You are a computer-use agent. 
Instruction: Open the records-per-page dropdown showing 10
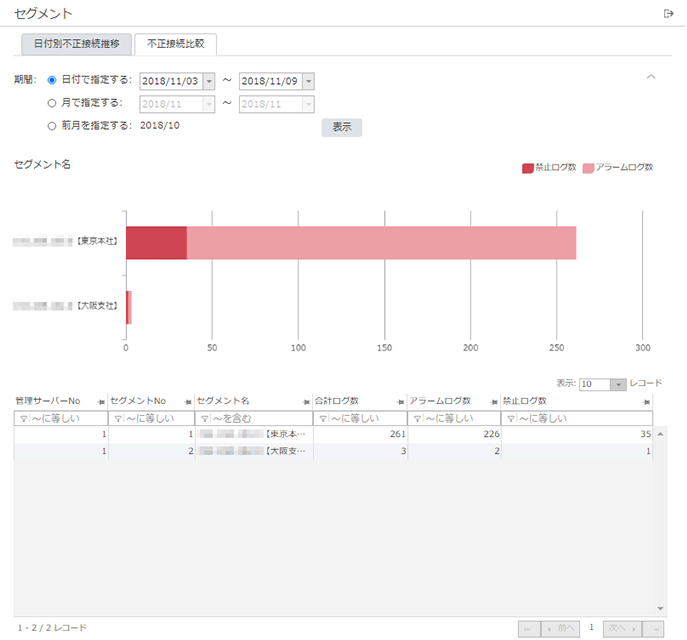click(x=618, y=384)
